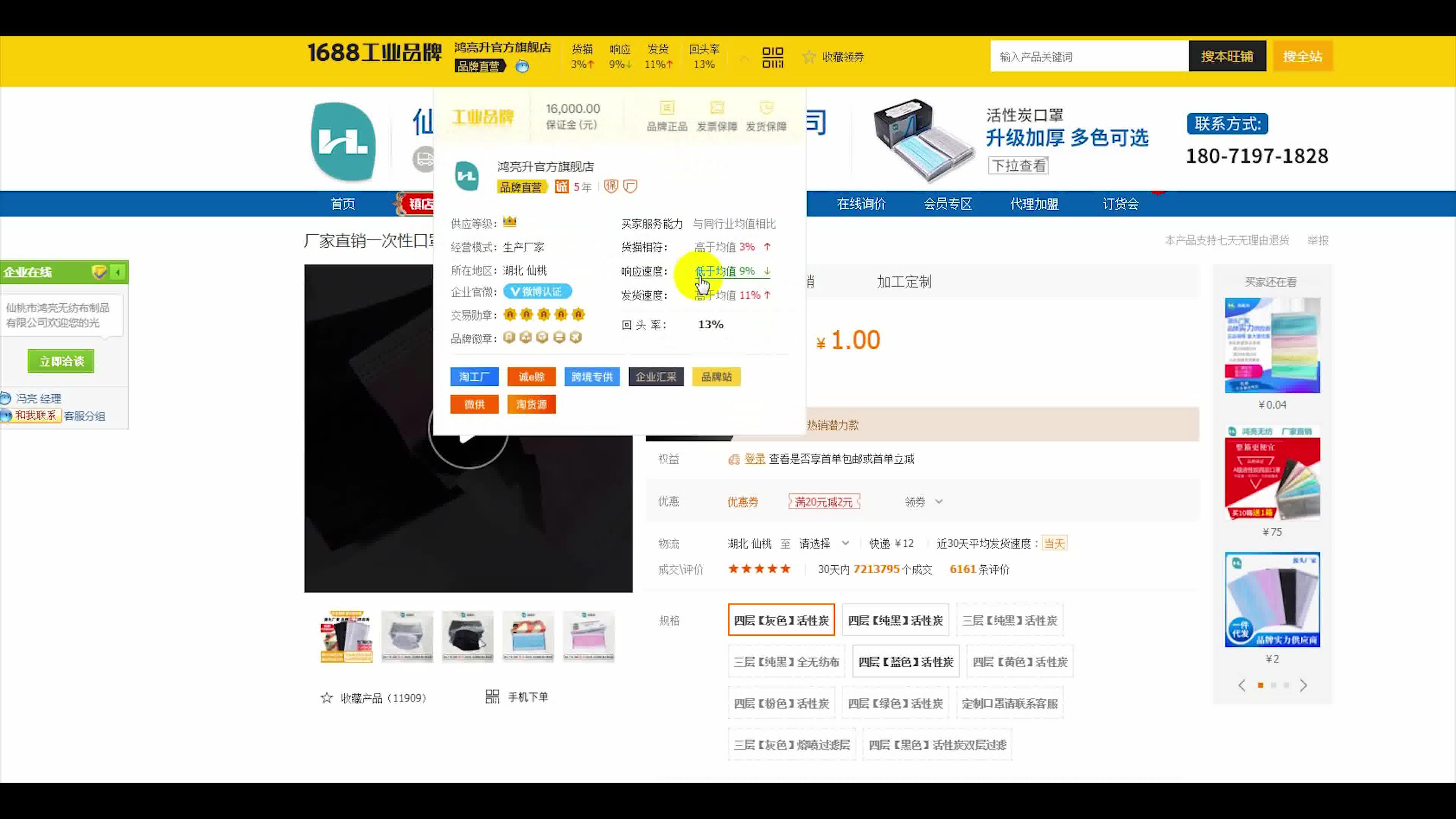Viewport: 1456px width, 819px height.
Task: Click the 诚e赊 tag button
Action: [x=531, y=377]
